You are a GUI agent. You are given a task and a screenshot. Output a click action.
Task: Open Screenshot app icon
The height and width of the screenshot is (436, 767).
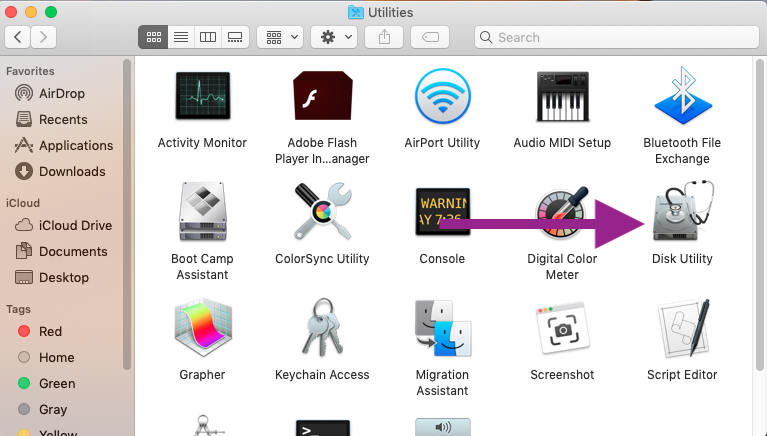(563, 328)
